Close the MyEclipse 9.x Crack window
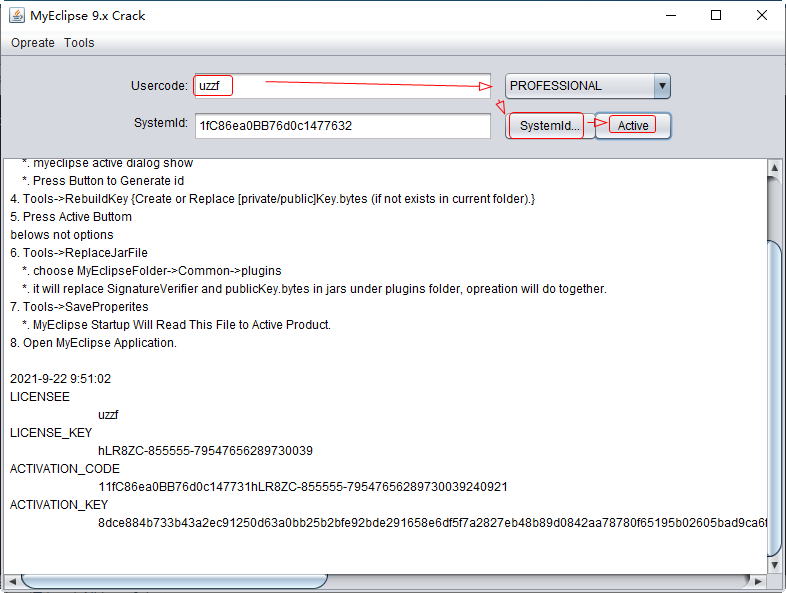786x593 pixels. tap(762, 16)
